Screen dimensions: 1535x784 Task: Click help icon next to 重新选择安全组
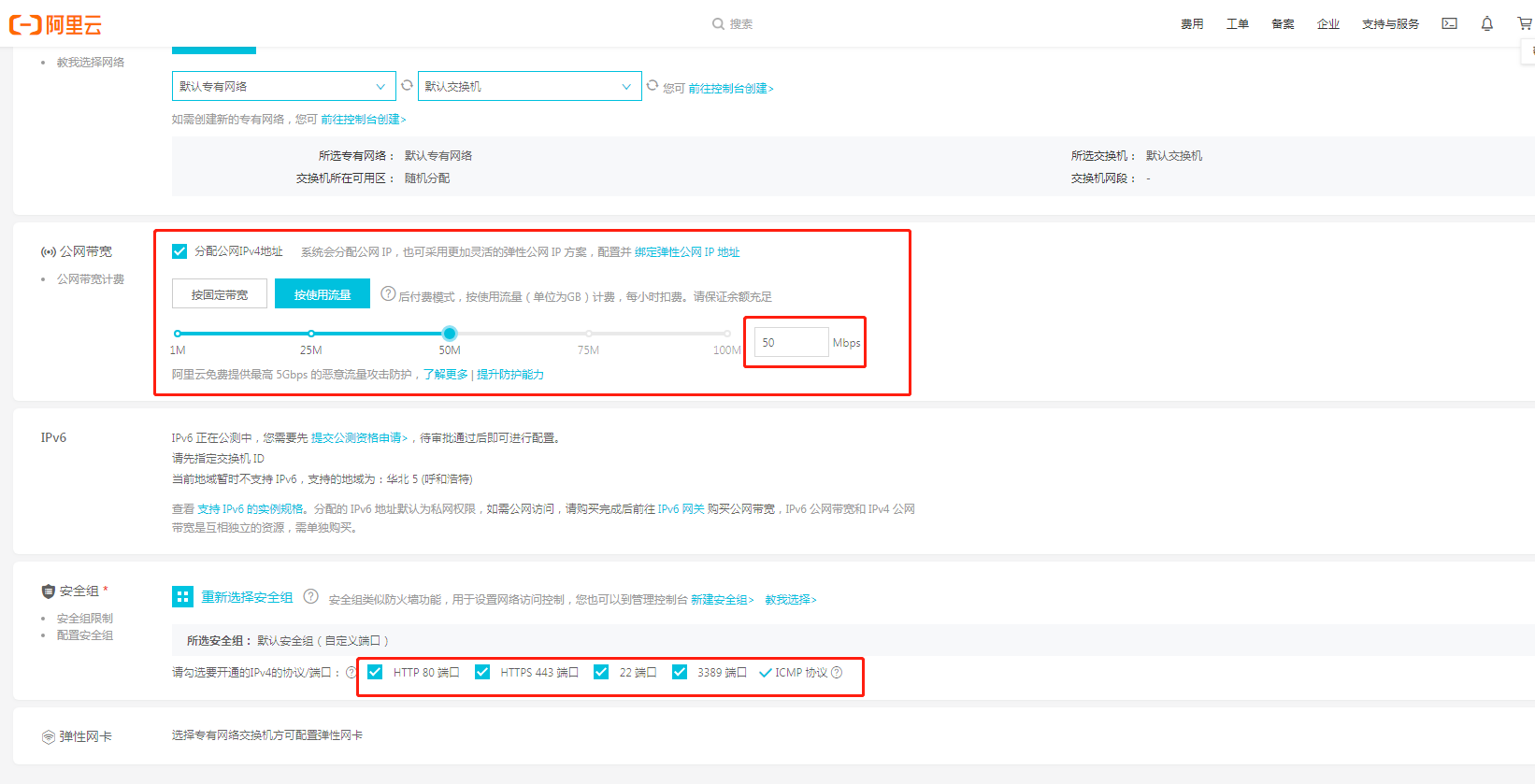311,597
